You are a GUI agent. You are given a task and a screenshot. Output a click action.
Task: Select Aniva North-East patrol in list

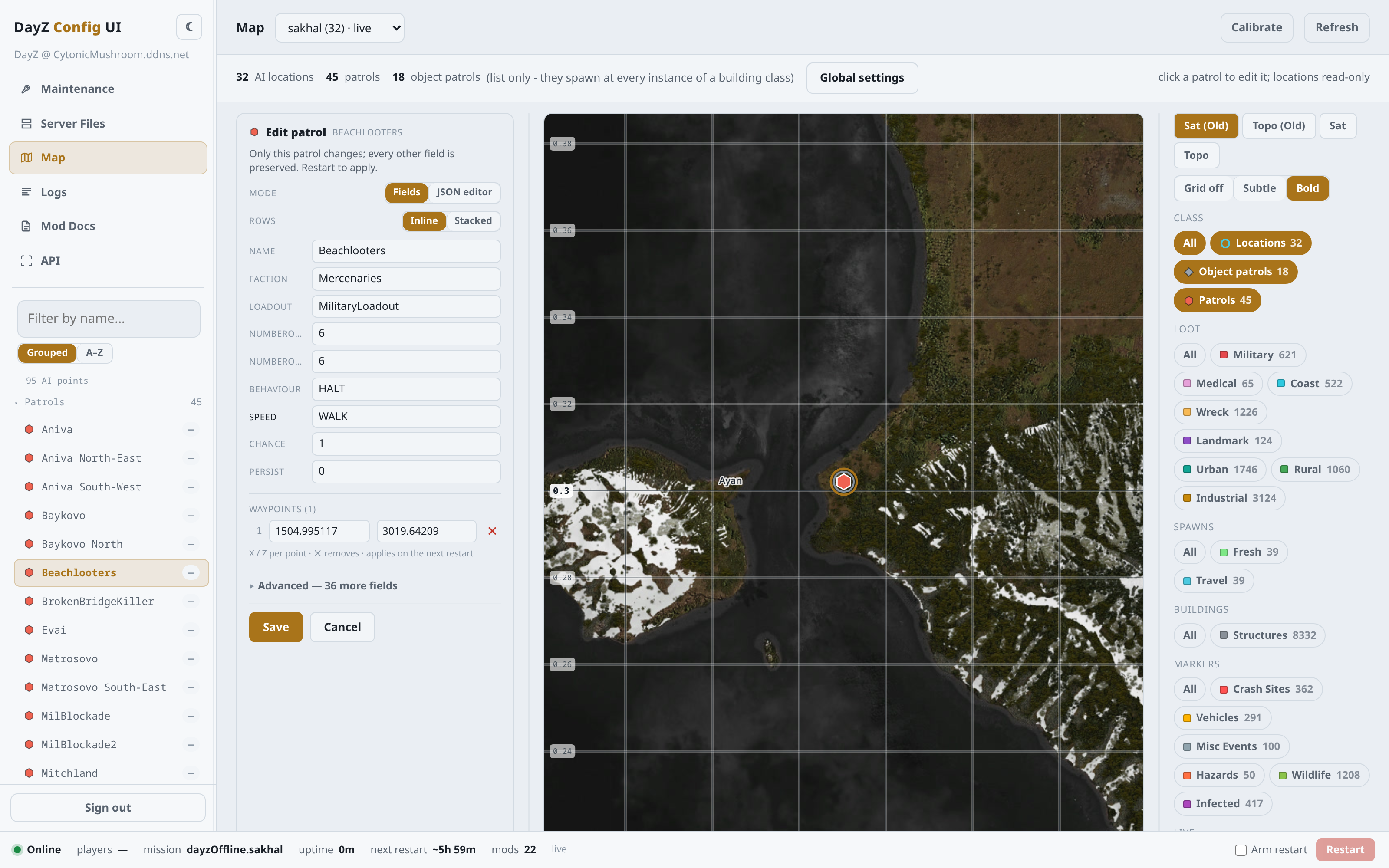(x=112, y=458)
